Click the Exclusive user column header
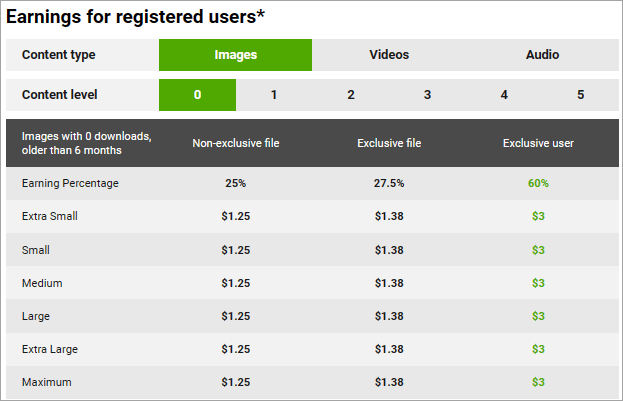This screenshot has height=401, width=623. 538,143
